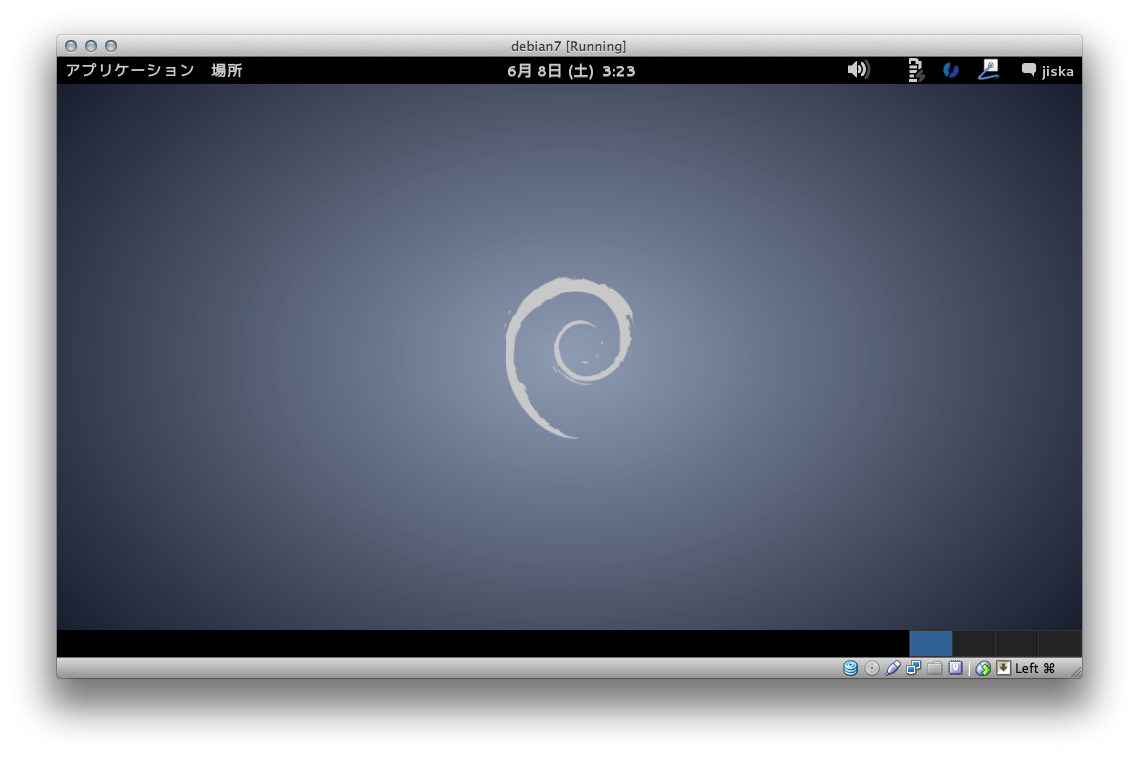Switch to the first workspace
Screen dimensions: 1139x757
(931, 644)
